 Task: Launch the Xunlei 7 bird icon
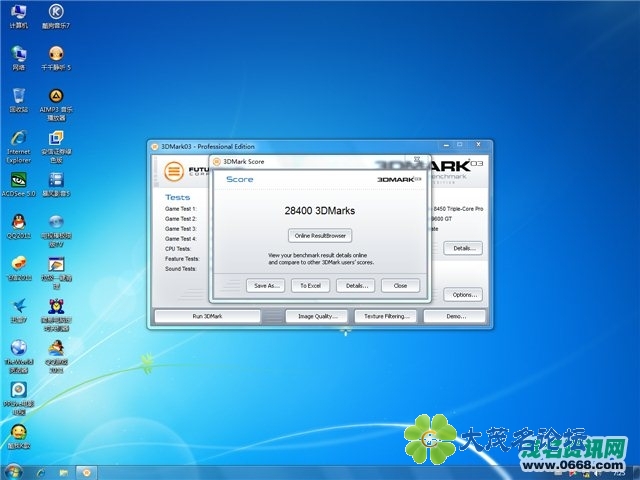tap(18, 311)
